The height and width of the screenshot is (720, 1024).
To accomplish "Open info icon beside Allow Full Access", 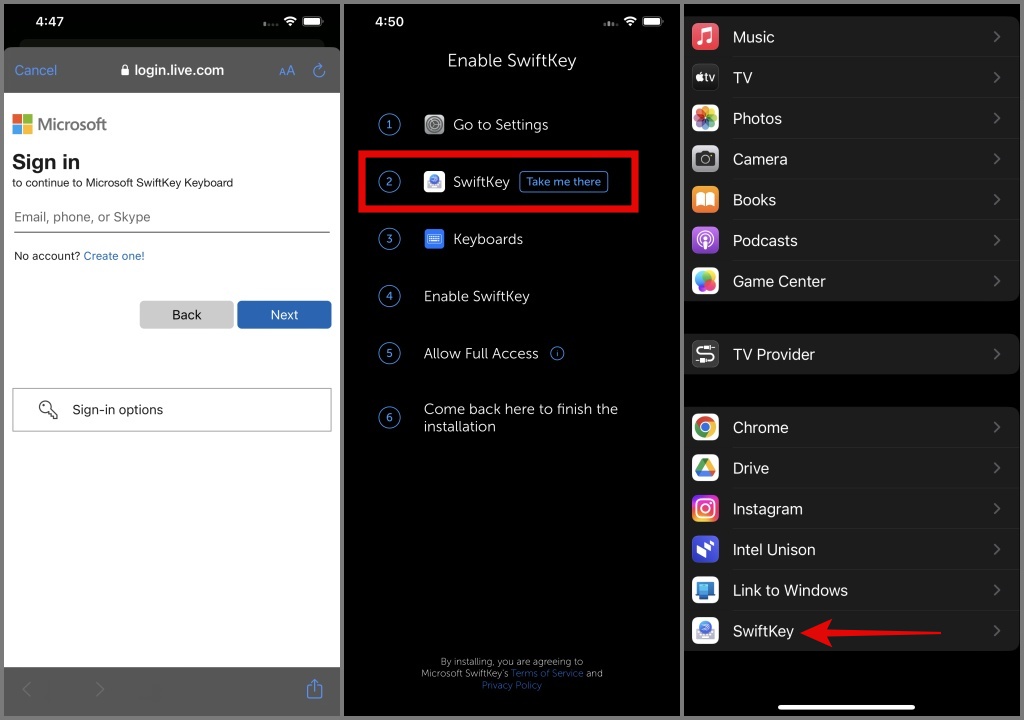I will pos(557,353).
